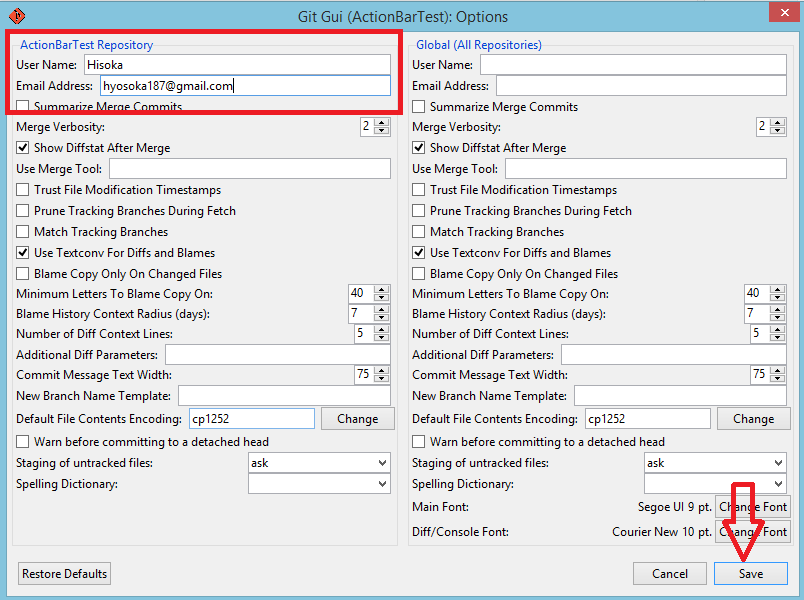Click repository Merge Verbosity value 2
The image size is (804, 600).
pos(367,126)
